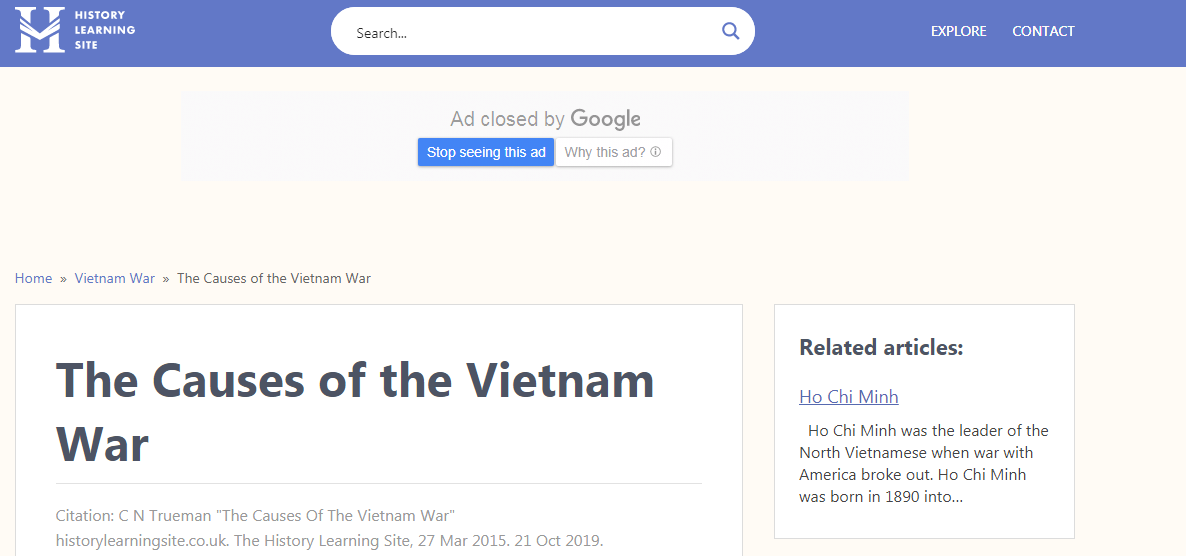Click the Related articles heading

tap(881, 347)
